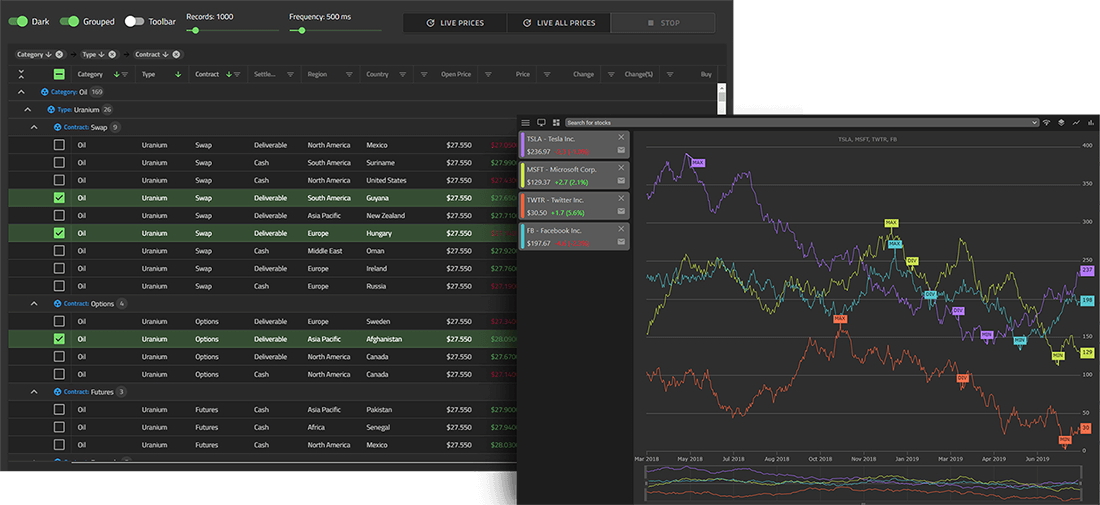
Task: Switch to the bar chart type icon
Action: (1090, 122)
